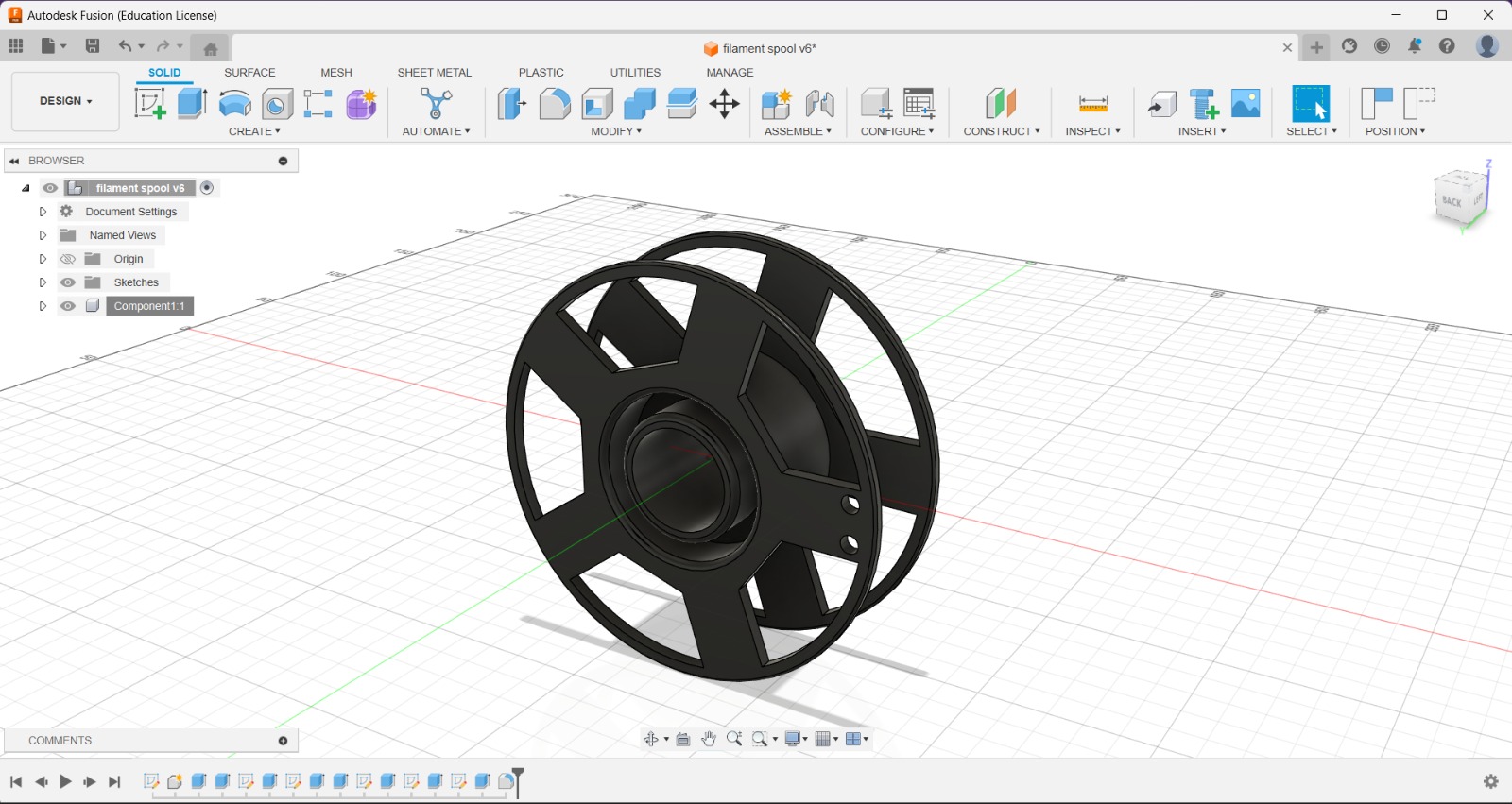This screenshot has height=804, width=1512.
Task: Expand the Document Settings node
Action: click(43, 212)
